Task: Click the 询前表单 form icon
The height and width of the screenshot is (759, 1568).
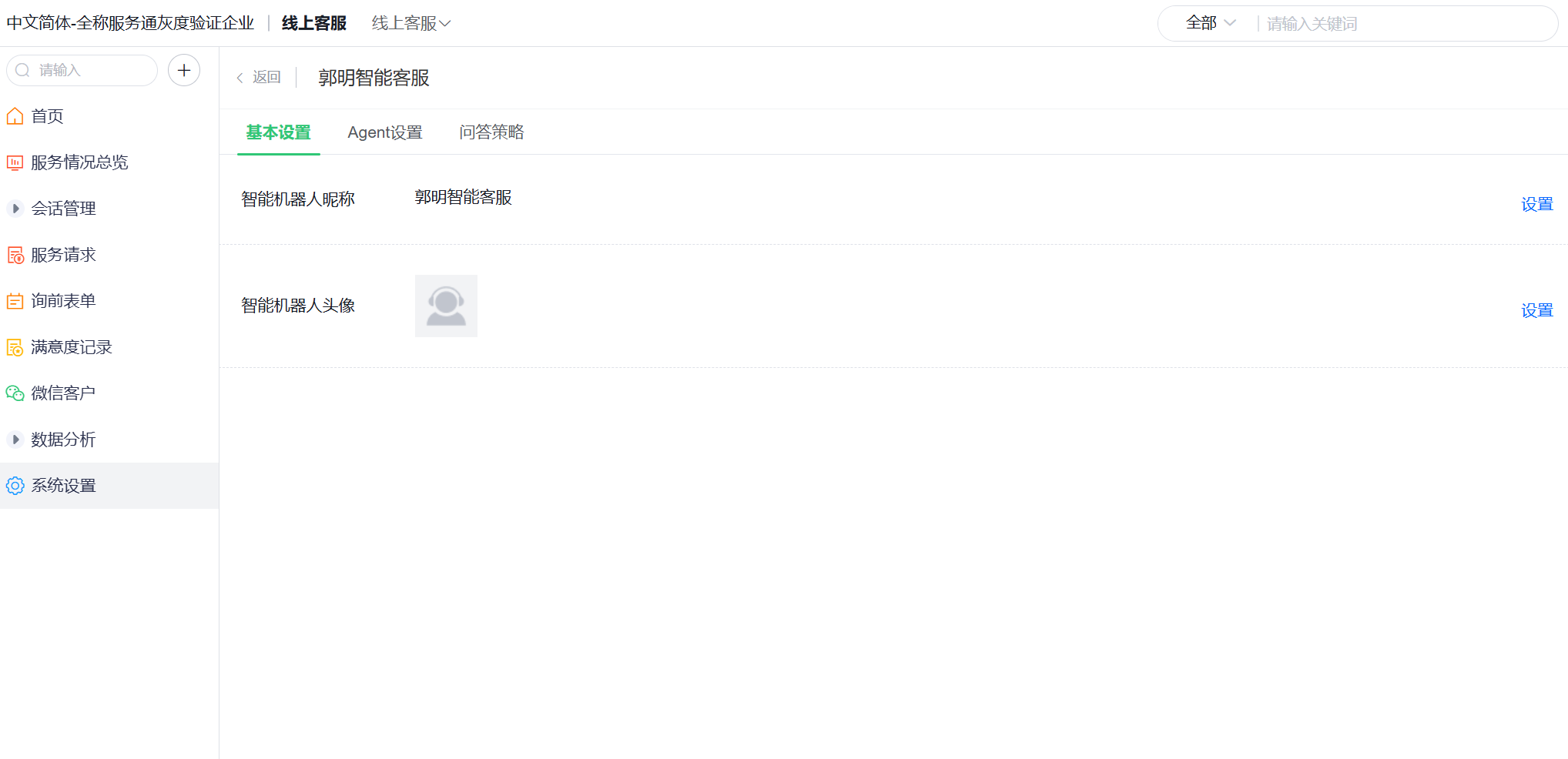Action: tap(15, 301)
